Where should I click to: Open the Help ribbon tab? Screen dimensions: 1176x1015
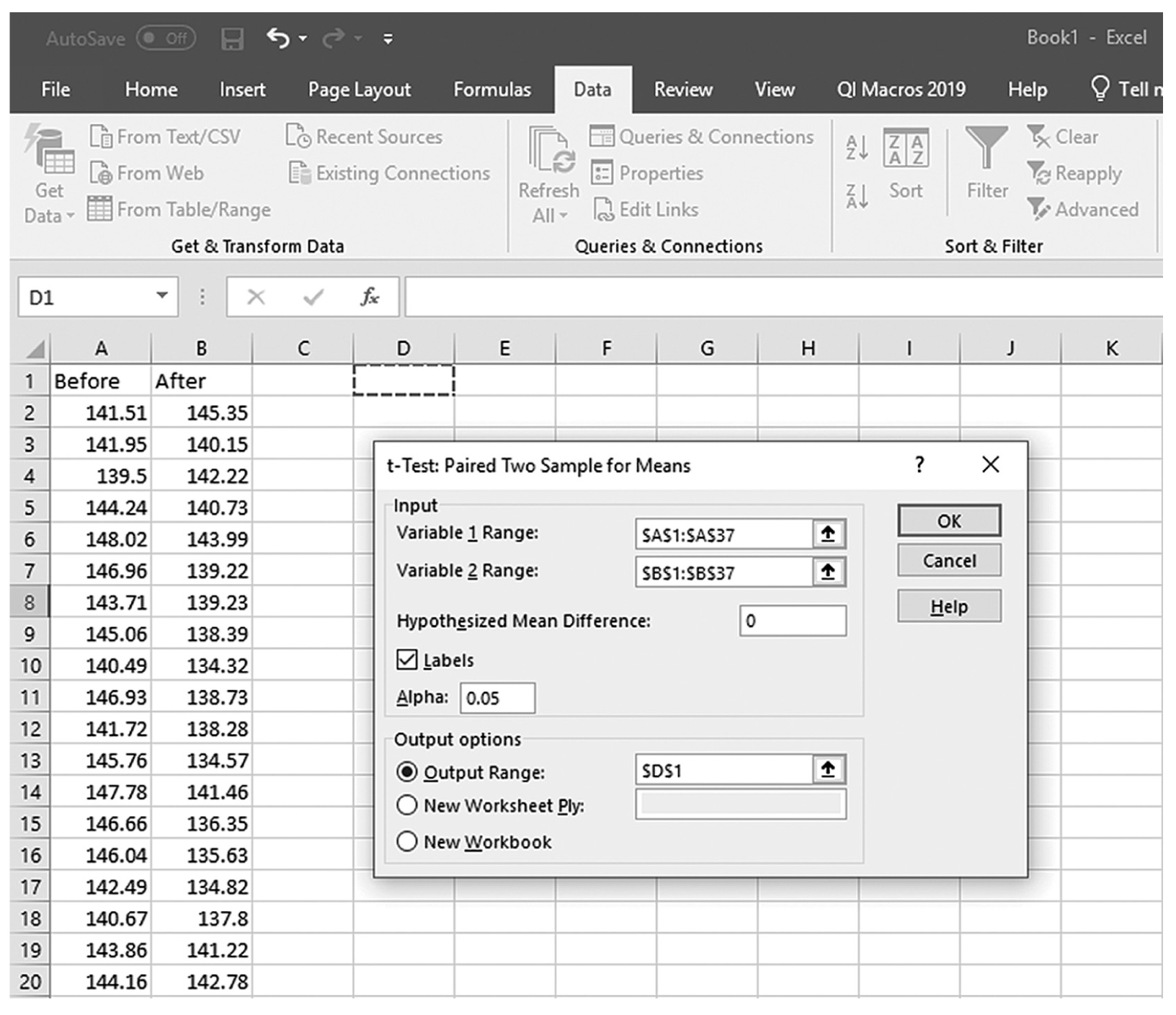tap(1028, 89)
